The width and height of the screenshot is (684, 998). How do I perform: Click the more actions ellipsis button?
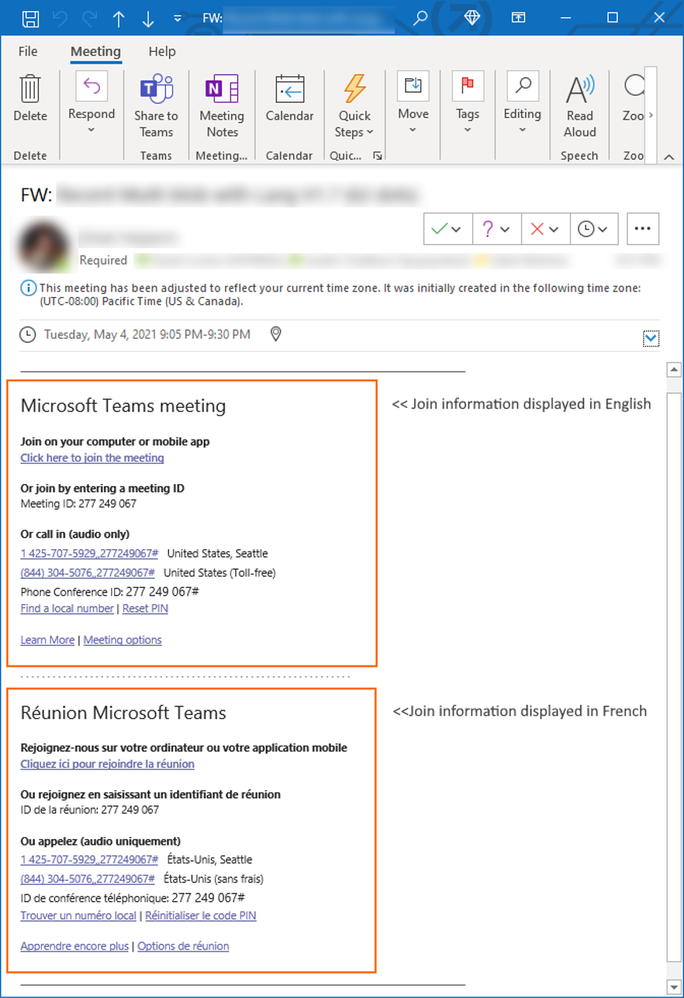[642, 229]
